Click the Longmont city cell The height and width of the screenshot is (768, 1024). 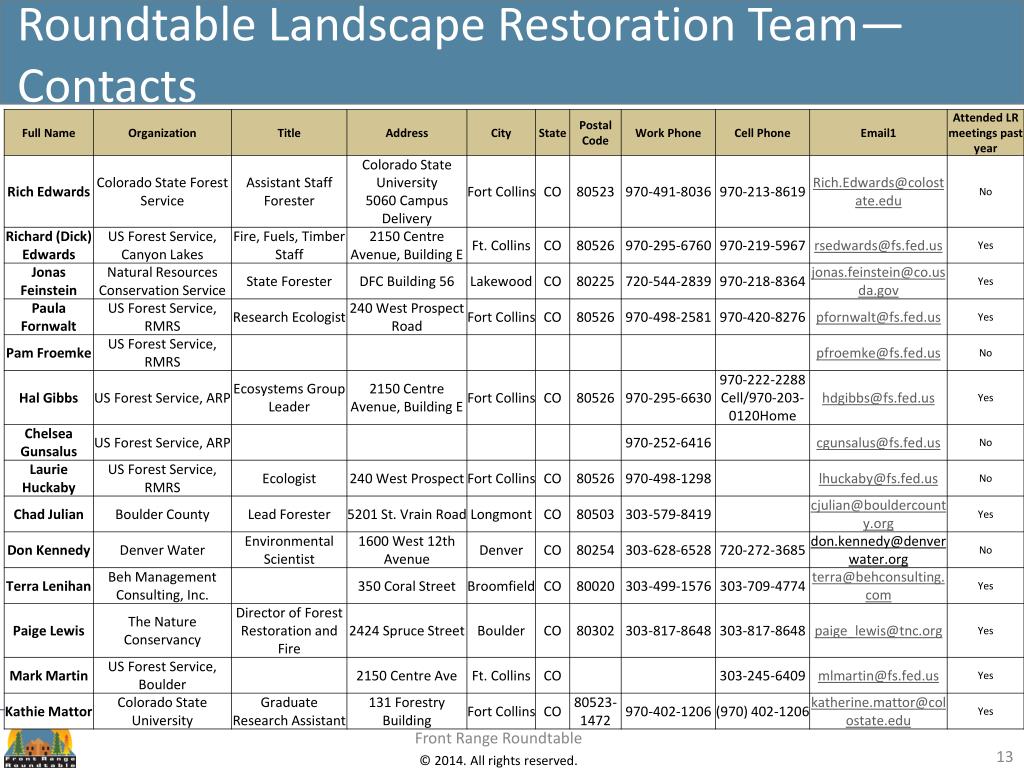click(x=501, y=514)
